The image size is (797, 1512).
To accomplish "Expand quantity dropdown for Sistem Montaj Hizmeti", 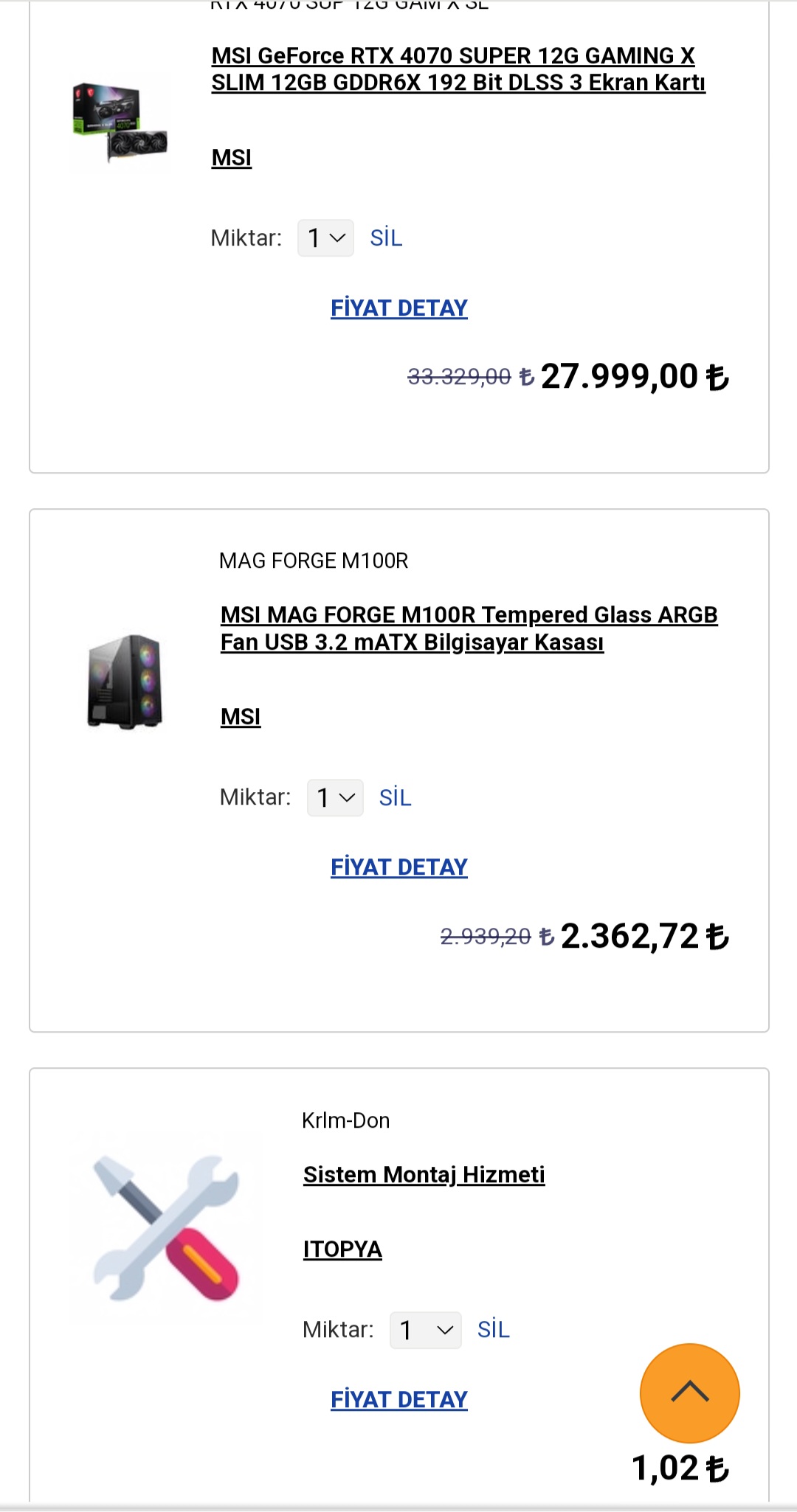I will [x=425, y=1330].
